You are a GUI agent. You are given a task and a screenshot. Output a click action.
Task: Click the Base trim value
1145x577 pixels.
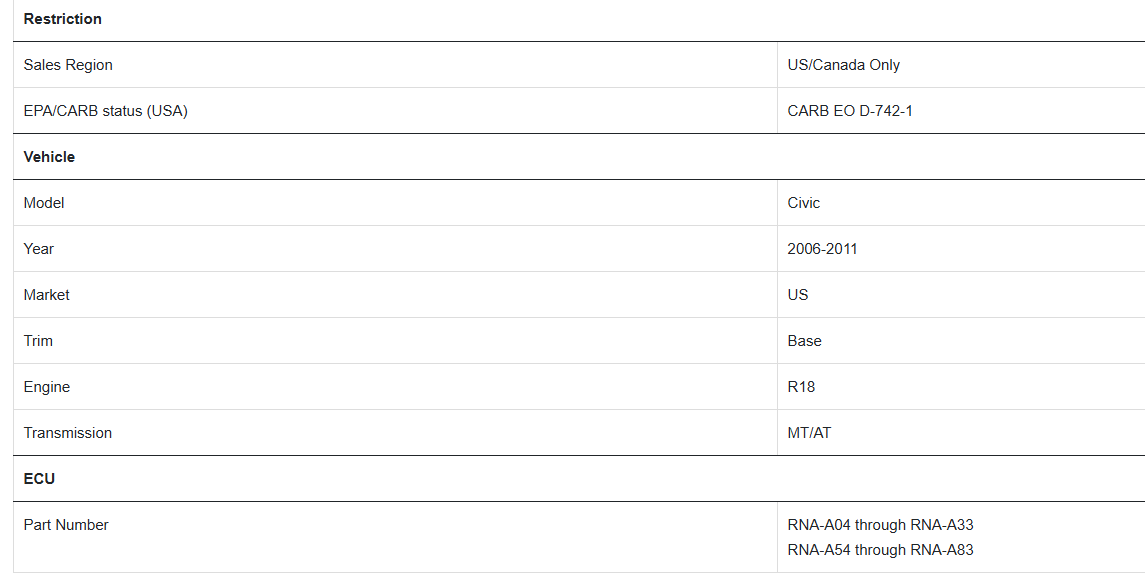[x=804, y=341]
